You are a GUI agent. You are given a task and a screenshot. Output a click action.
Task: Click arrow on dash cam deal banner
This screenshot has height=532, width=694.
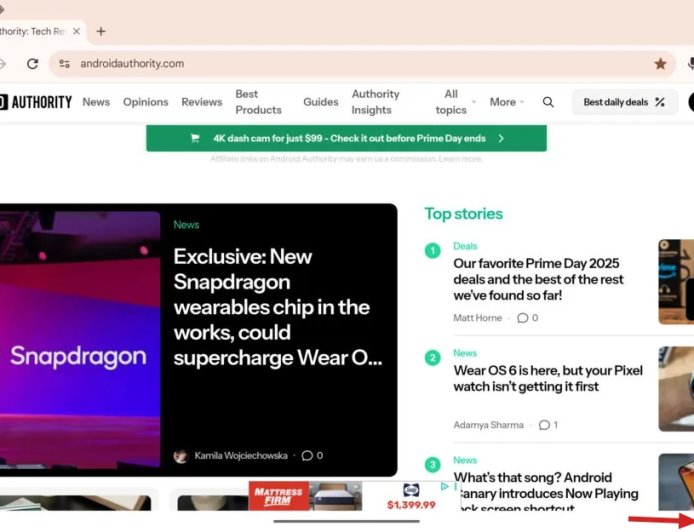(501, 139)
